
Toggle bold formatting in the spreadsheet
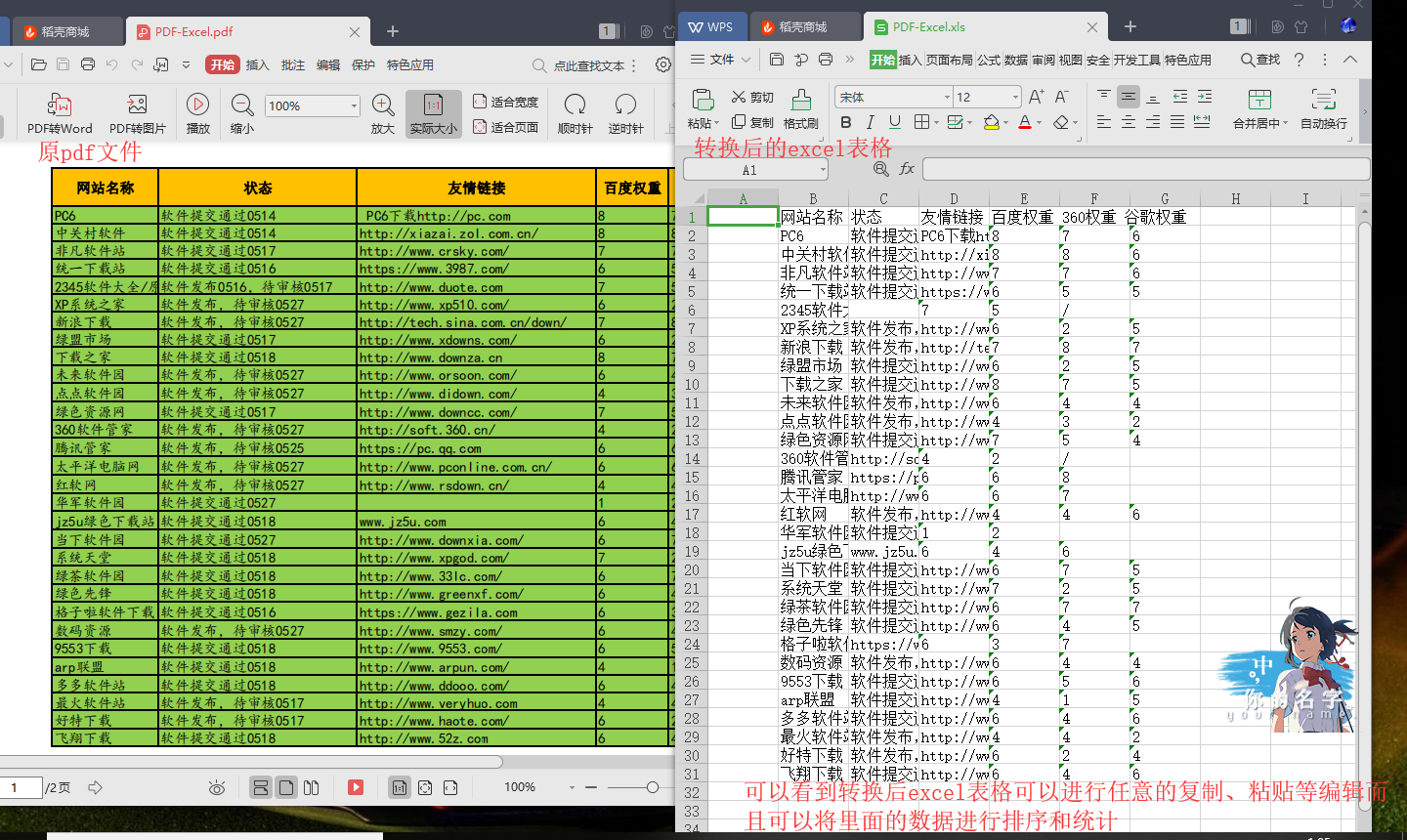click(845, 122)
